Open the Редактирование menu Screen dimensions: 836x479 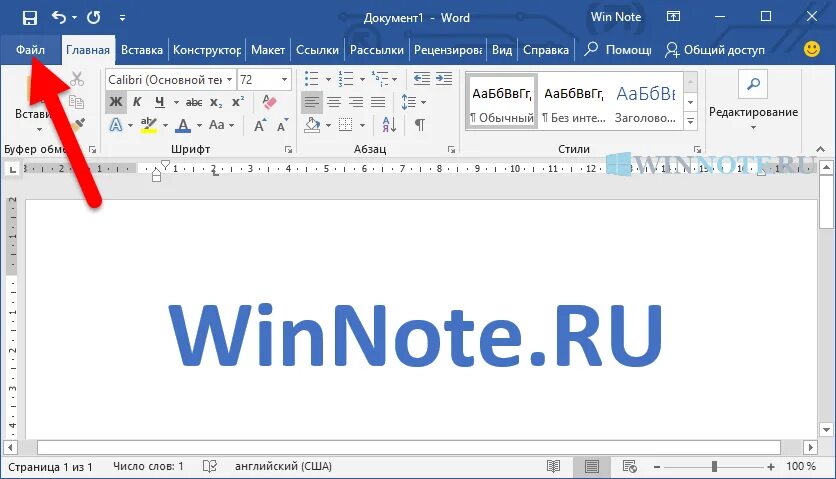pos(753,101)
